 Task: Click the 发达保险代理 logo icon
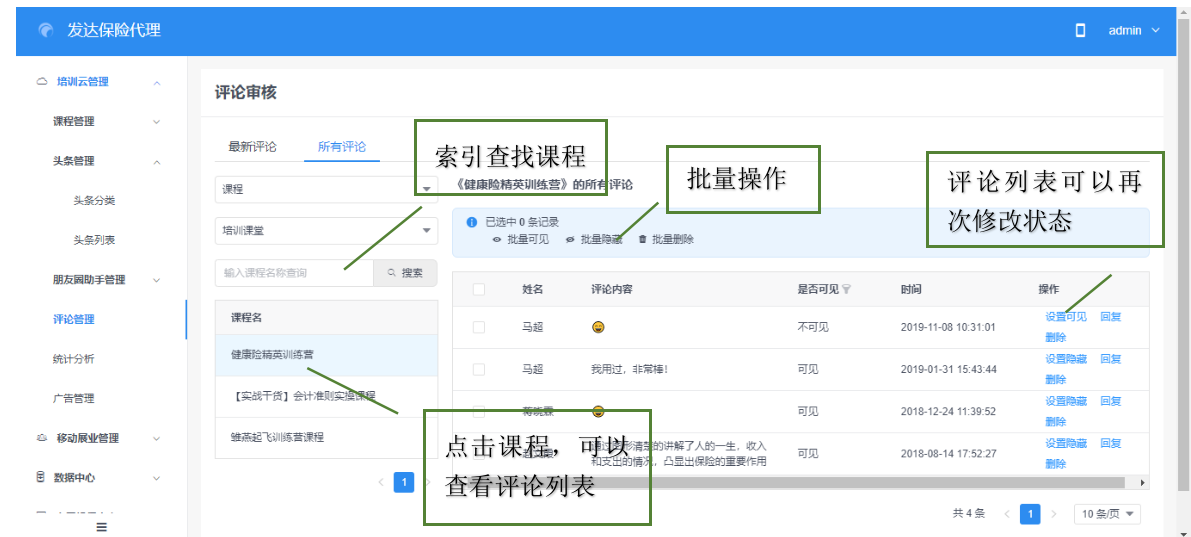pyautogui.click(x=46, y=30)
